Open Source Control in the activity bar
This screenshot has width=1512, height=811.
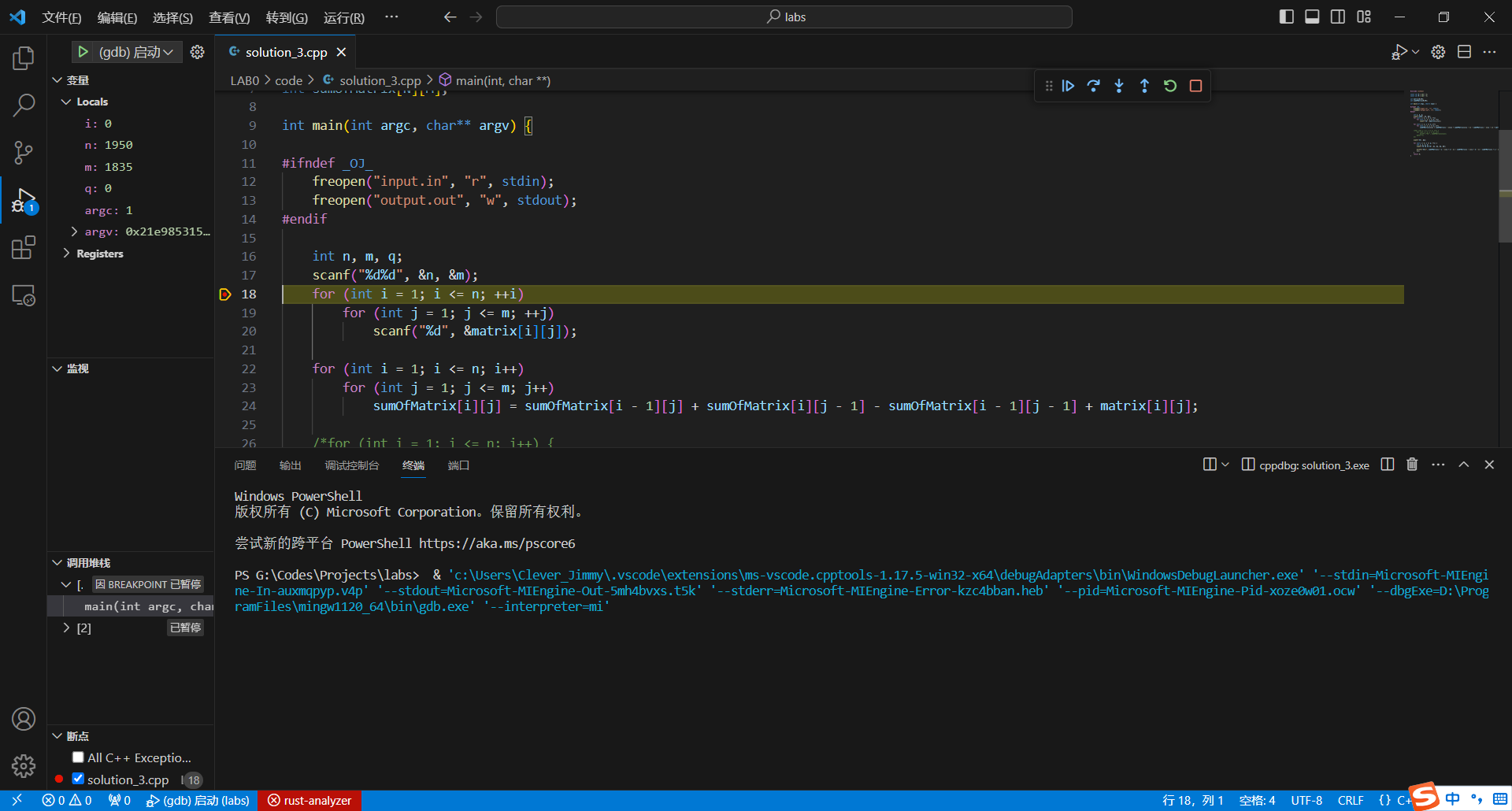click(24, 153)
